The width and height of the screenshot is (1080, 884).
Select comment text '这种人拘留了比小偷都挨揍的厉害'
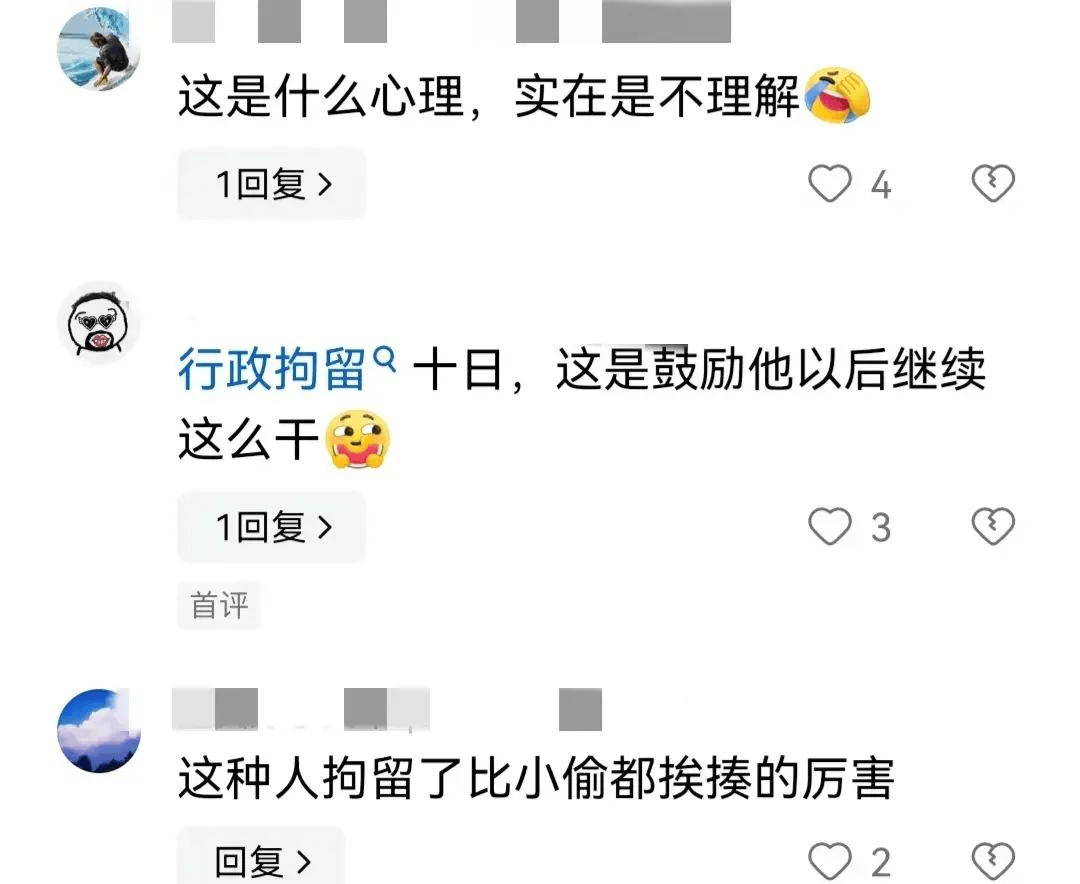pos(536,779)
